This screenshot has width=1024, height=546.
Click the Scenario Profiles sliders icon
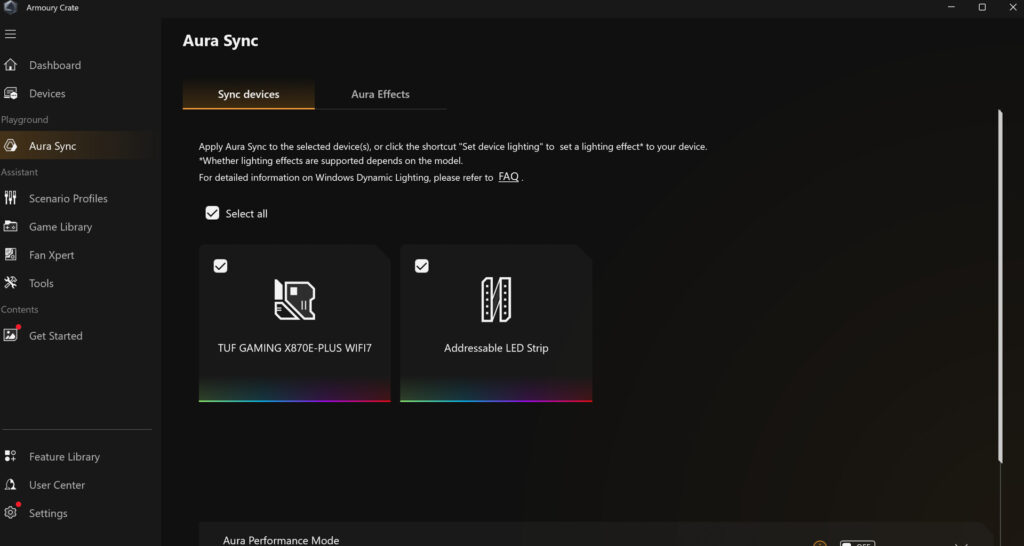pos(10,198)
